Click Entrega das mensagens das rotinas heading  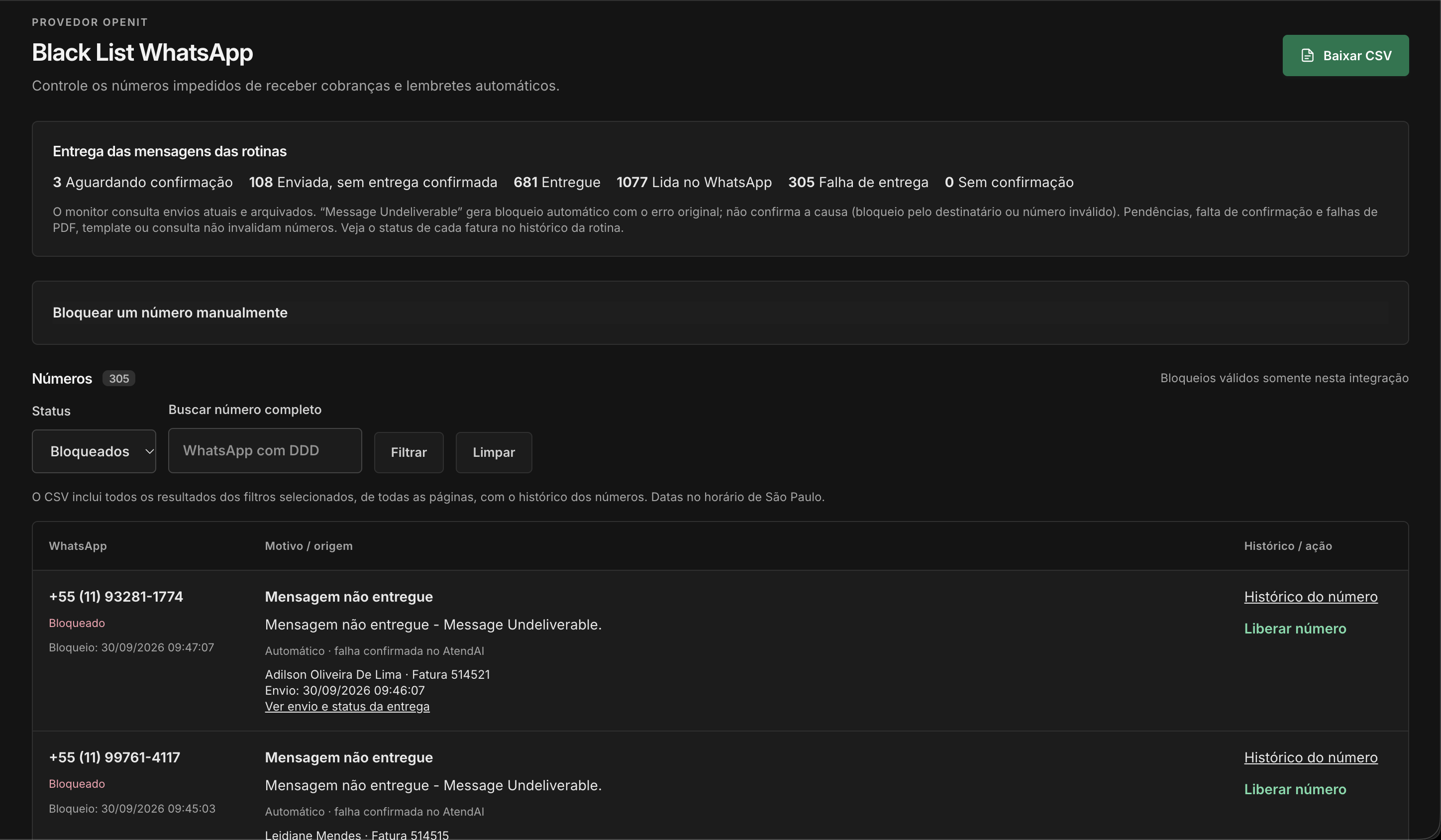click(170, 152)
